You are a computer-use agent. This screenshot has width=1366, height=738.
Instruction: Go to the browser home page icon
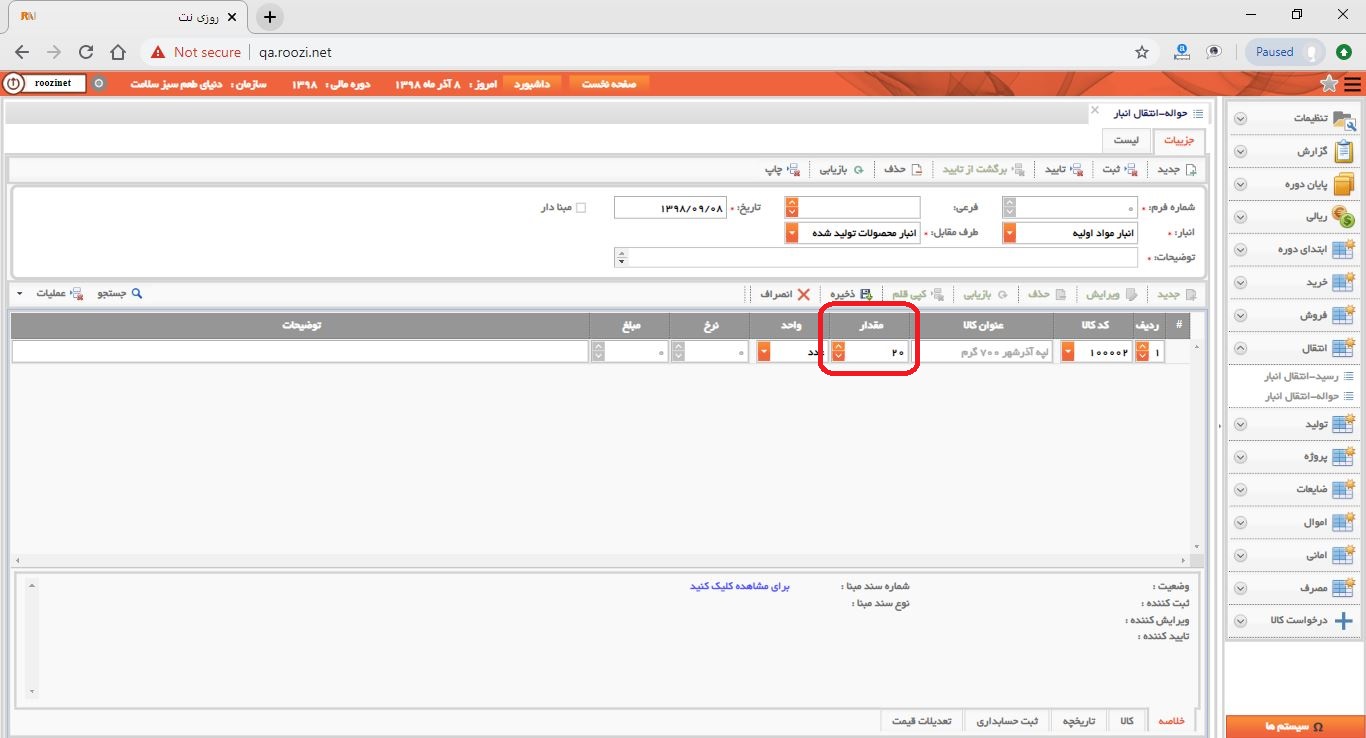118,52
